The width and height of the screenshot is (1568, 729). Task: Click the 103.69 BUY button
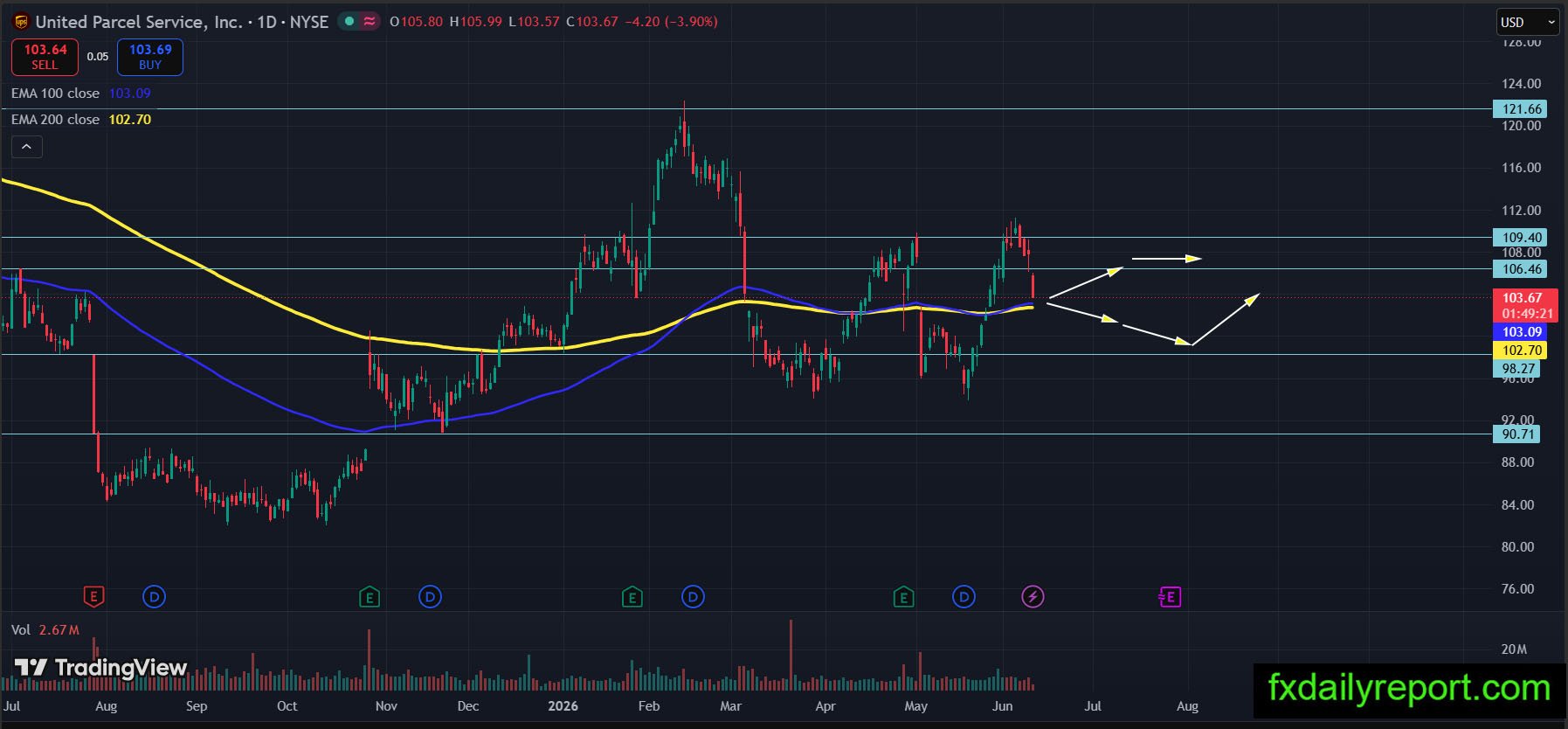[x=150, y=57]
